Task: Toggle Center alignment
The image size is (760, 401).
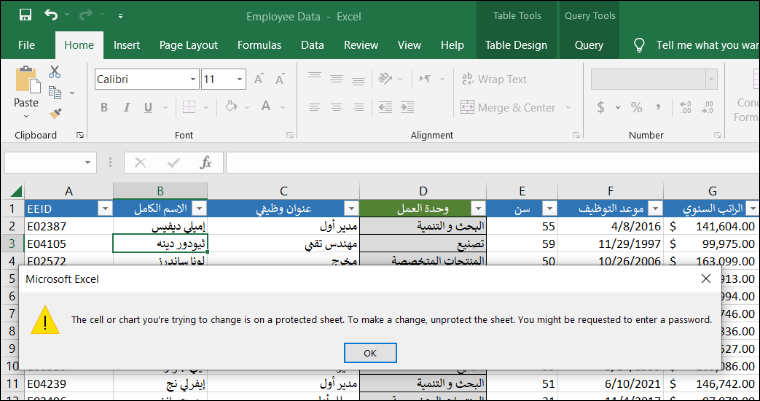Action: pyautogui.click(x=336, y=107)
